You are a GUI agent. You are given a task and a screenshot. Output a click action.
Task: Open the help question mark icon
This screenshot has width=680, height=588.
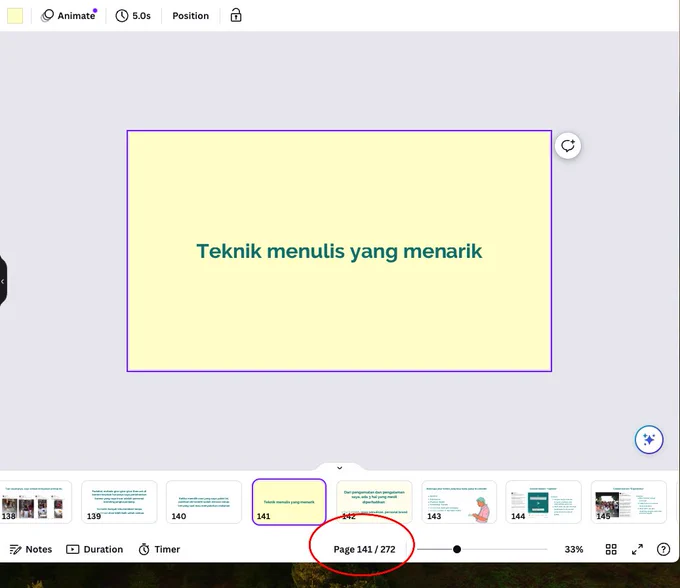663,549
